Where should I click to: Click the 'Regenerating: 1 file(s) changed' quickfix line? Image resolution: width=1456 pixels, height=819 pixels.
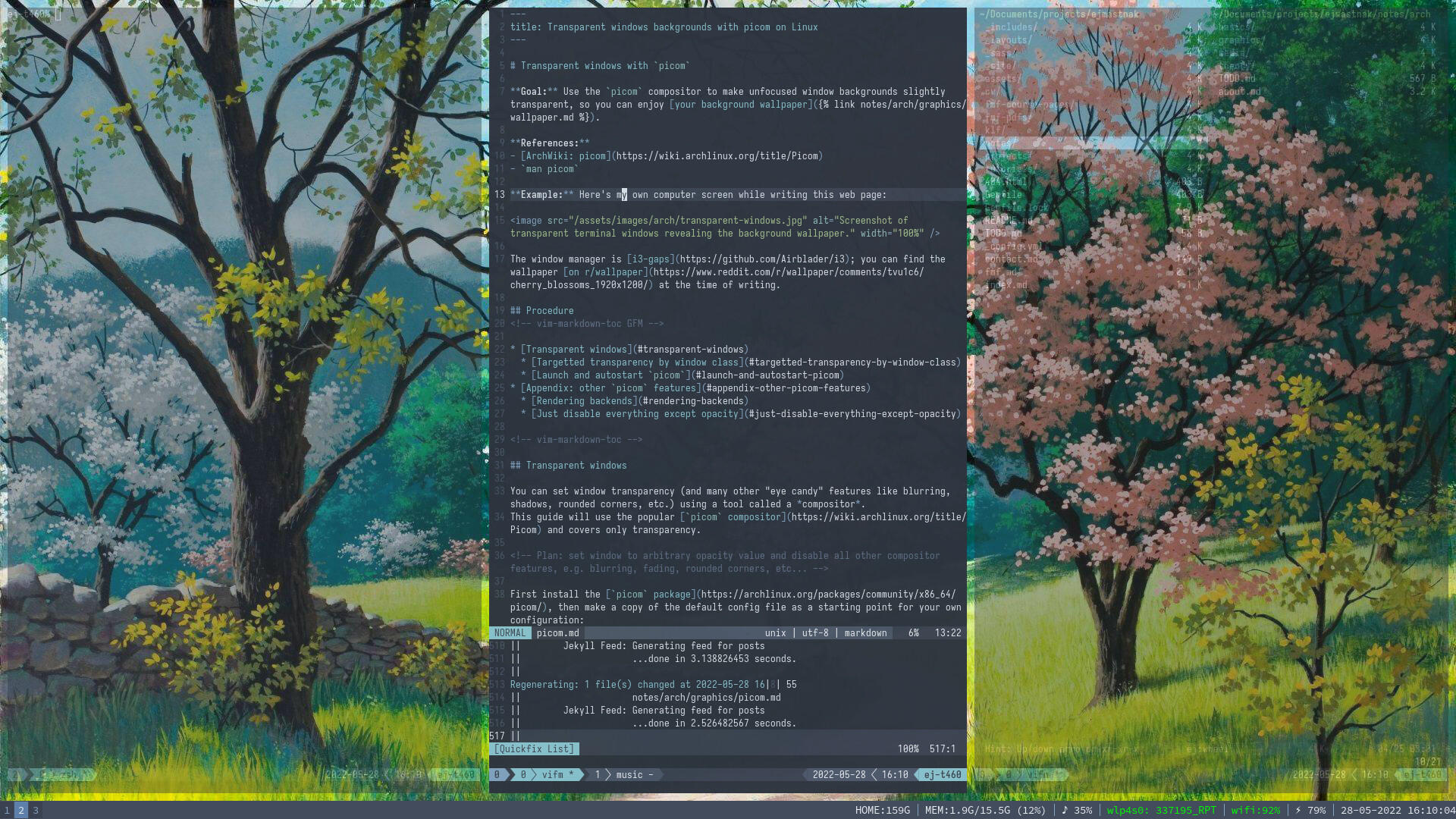pyautogui.click(x=653, y=684)
